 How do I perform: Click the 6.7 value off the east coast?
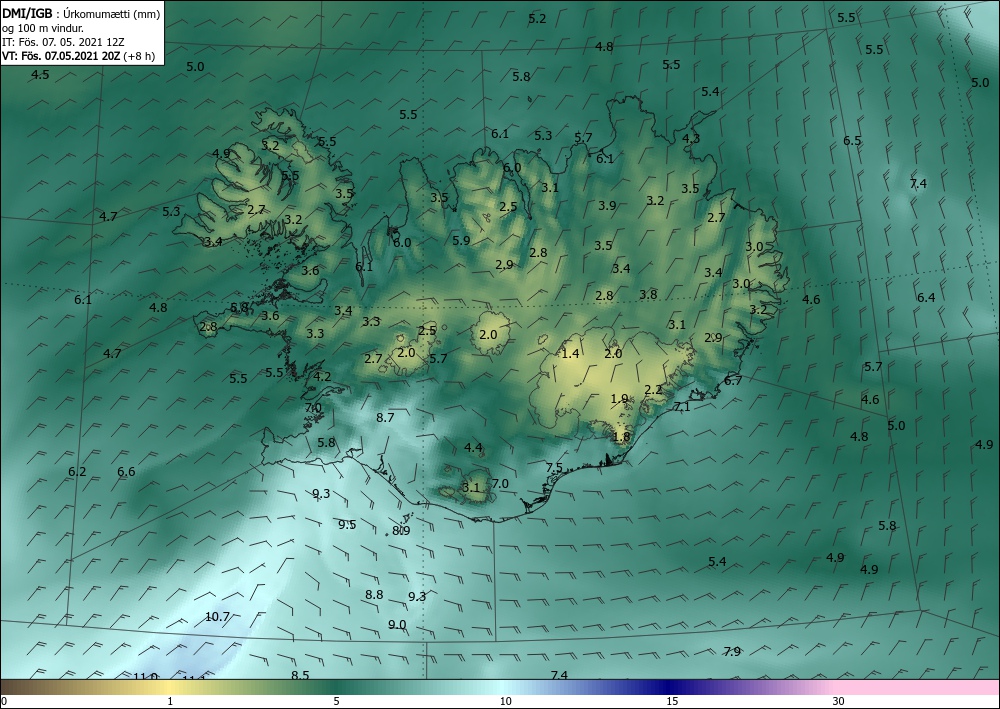pos(733,381)
